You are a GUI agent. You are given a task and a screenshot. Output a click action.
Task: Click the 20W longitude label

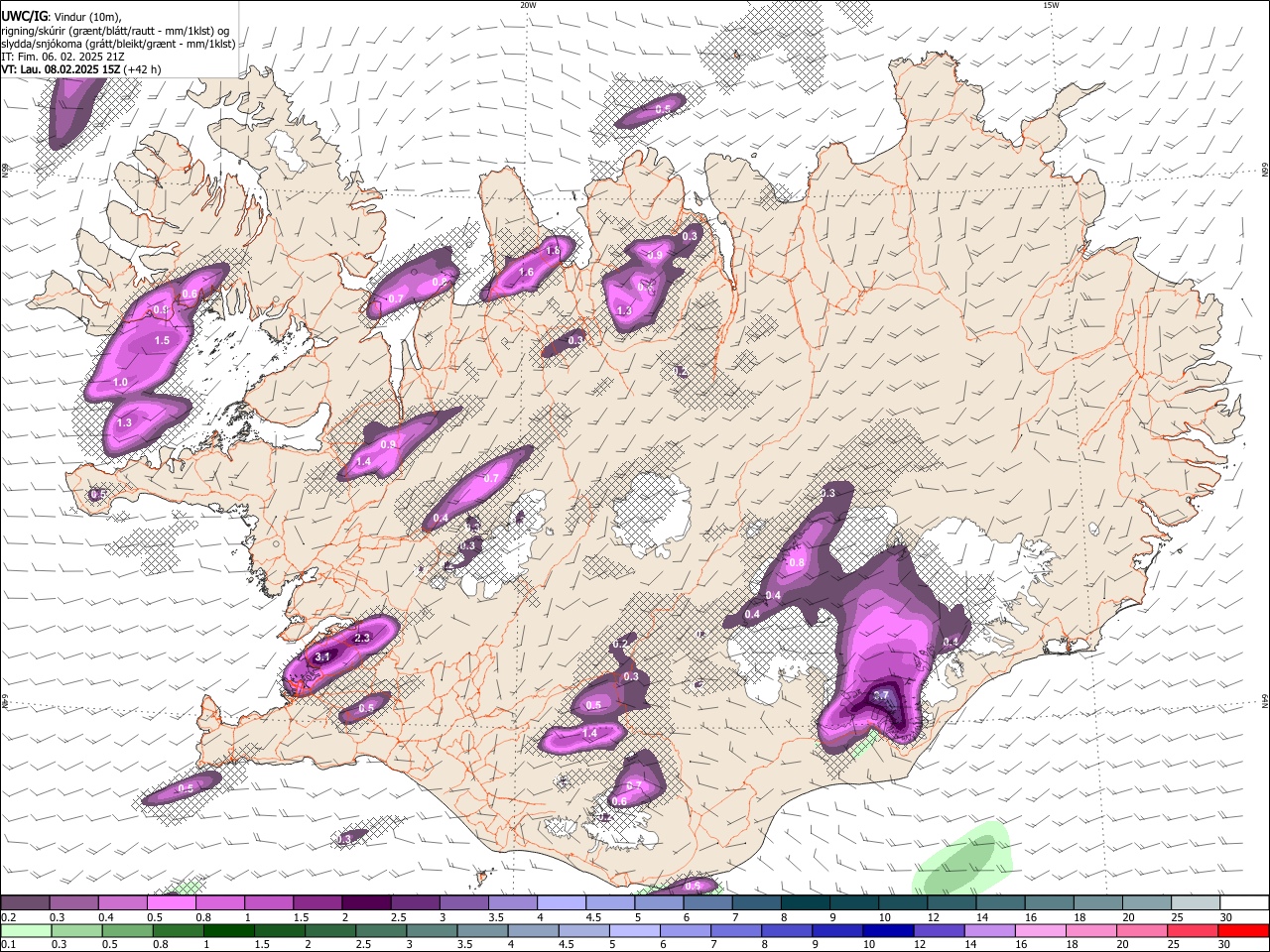click(x=528, y=5)
